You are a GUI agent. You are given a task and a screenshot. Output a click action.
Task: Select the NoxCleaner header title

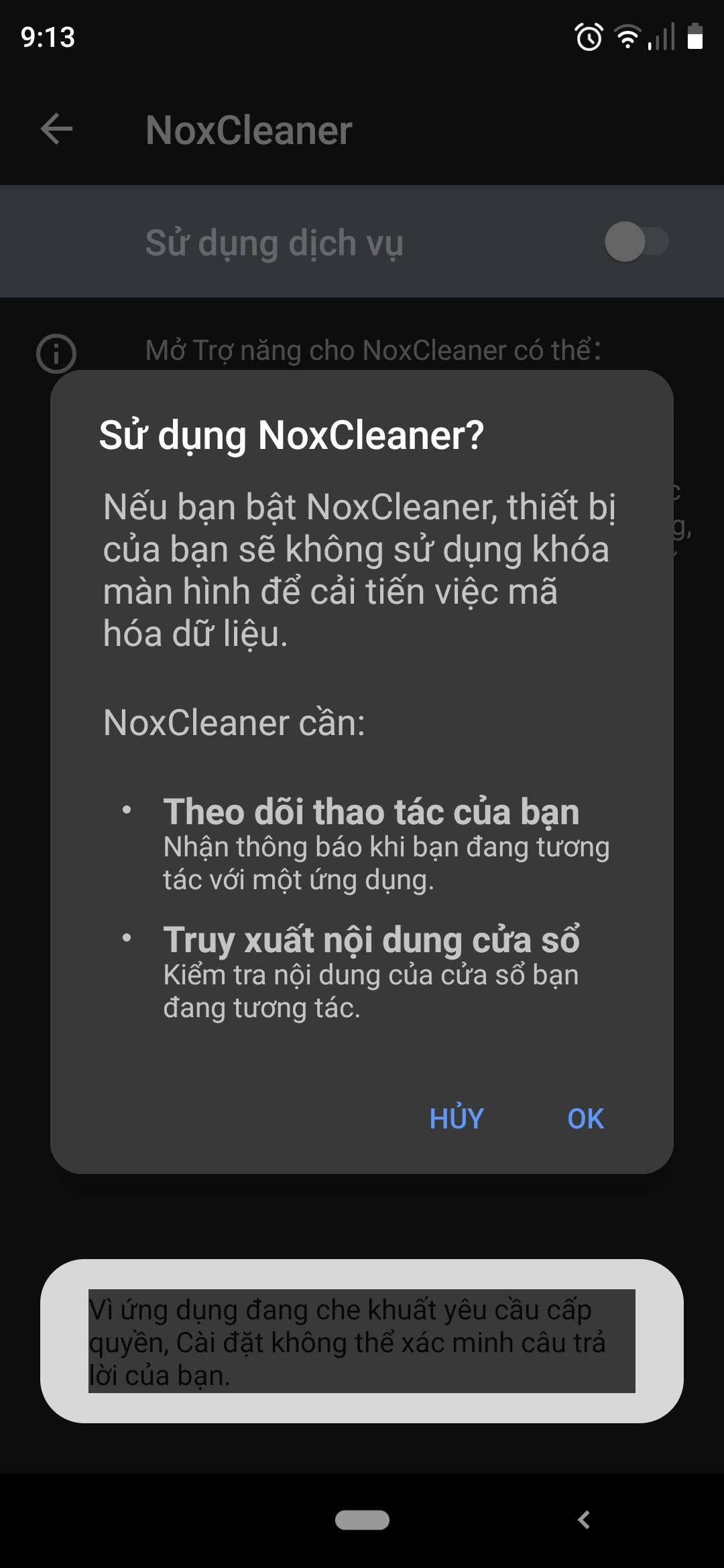(x=249, y=130)
